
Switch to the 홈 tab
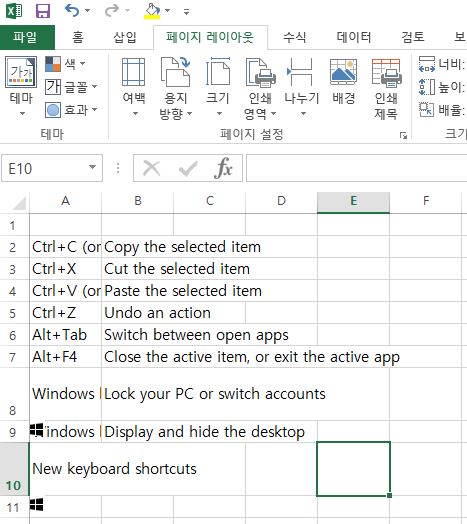[78, 37]
